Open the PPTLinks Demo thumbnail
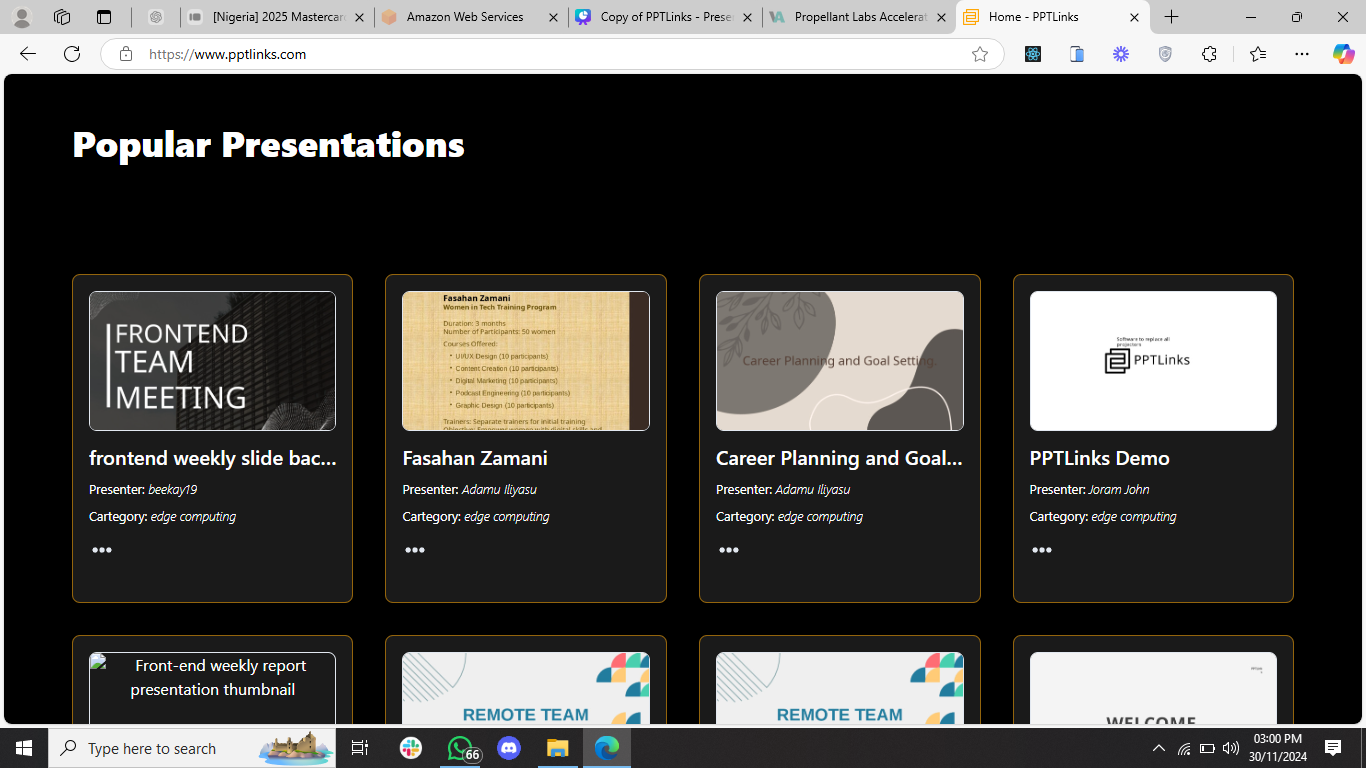This screenshot has width=1366, height=768. pyautogui.click(x=1153, y=361)
